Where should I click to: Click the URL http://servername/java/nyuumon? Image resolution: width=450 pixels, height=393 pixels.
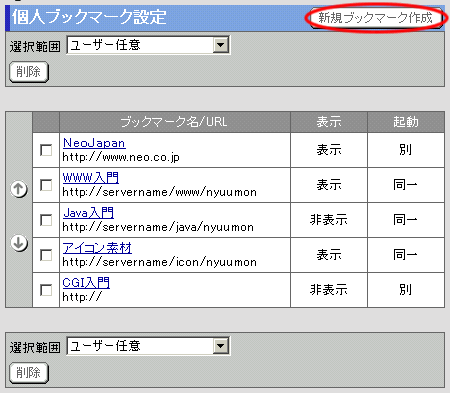click(x=158, y=227)
